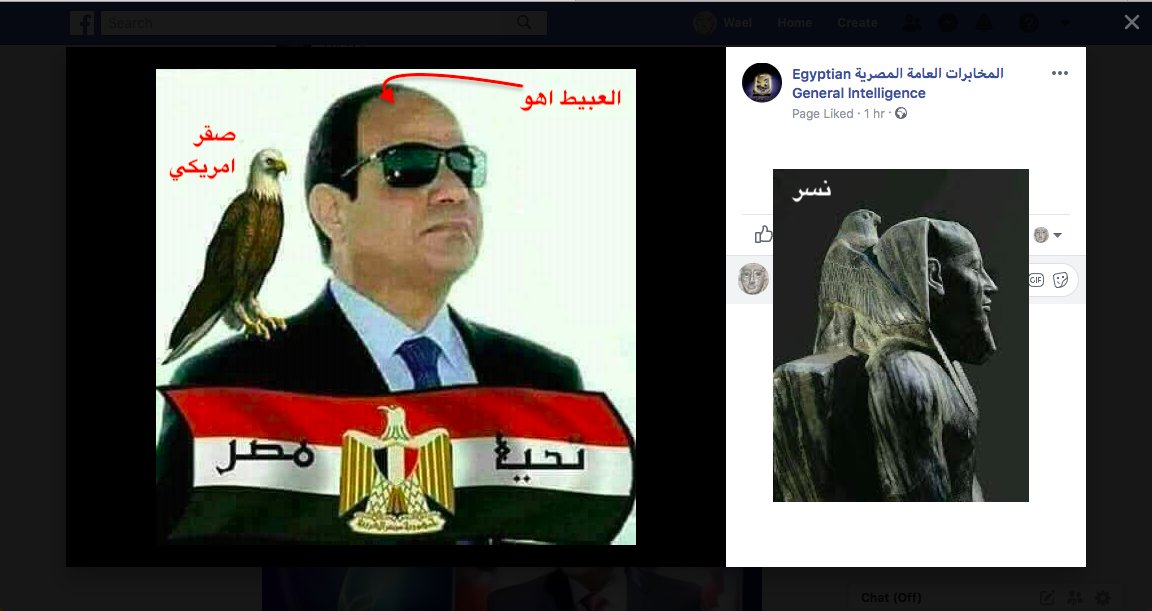Like the photo with the thumbs-up icon

click(x=763, y=234)
